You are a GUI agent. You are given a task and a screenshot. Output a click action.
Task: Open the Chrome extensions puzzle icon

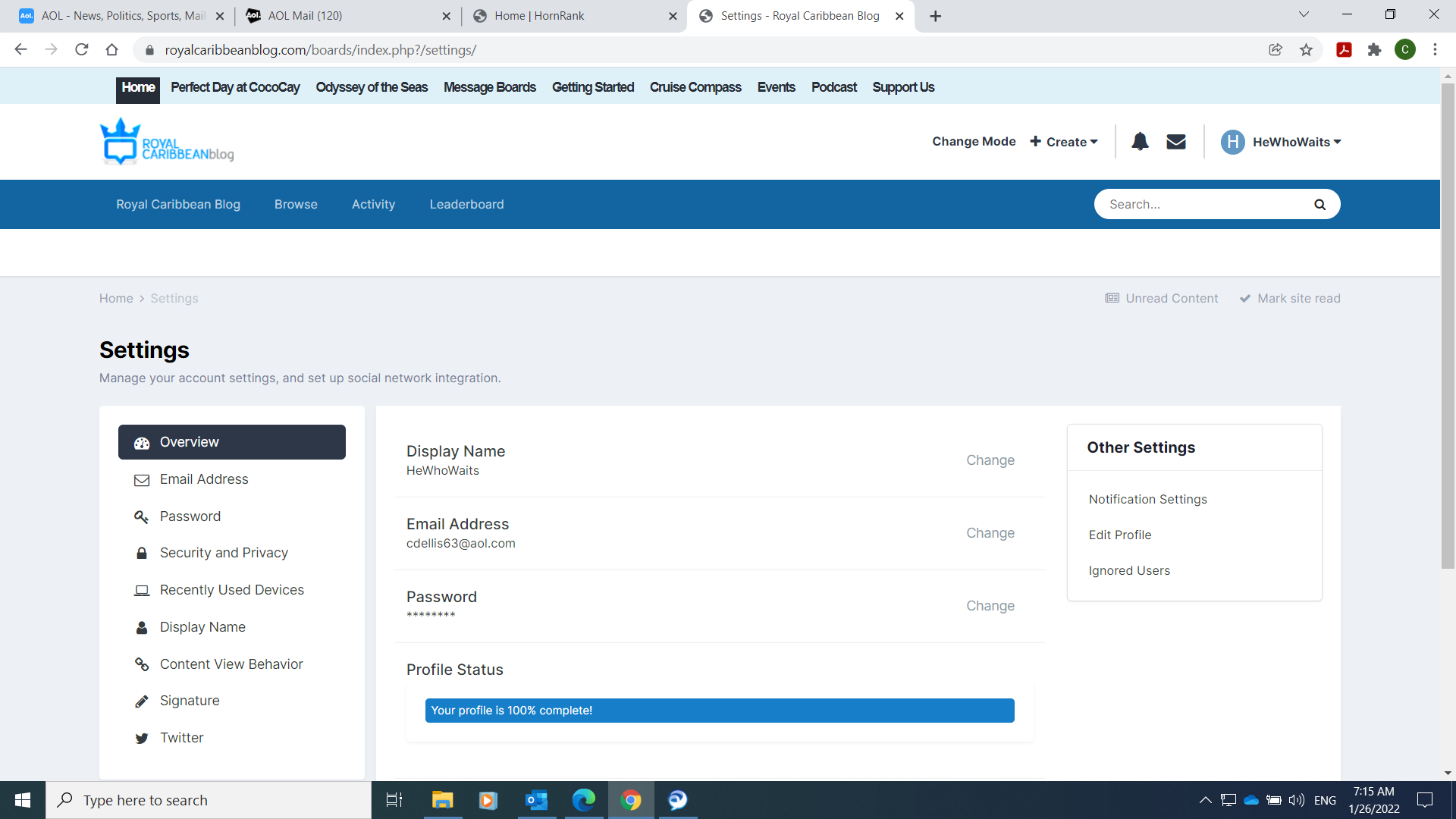pos(1374,50)
